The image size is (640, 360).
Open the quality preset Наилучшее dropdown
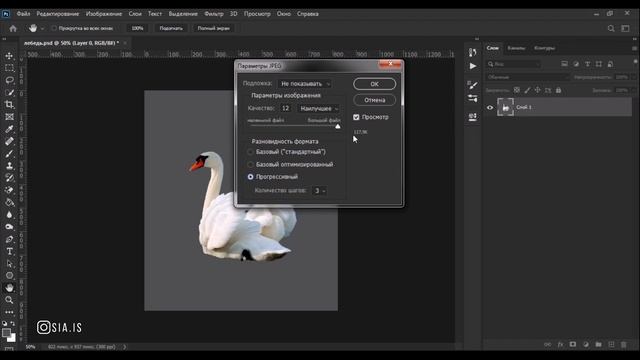click(x=319, y=109)
